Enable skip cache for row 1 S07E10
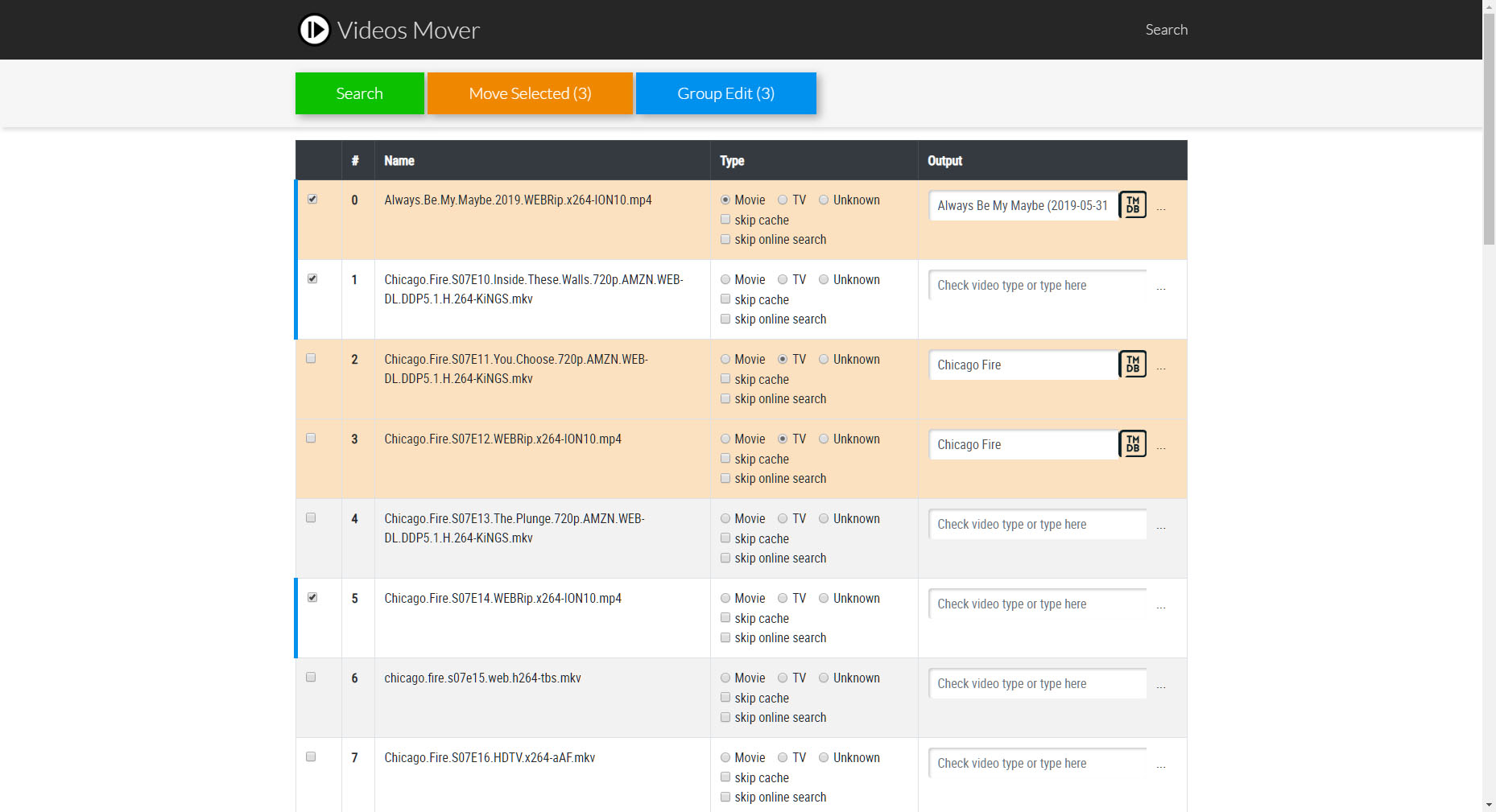Image resolution: width=1496 pixels, height=812 pixels. click(x=725, y=299)
